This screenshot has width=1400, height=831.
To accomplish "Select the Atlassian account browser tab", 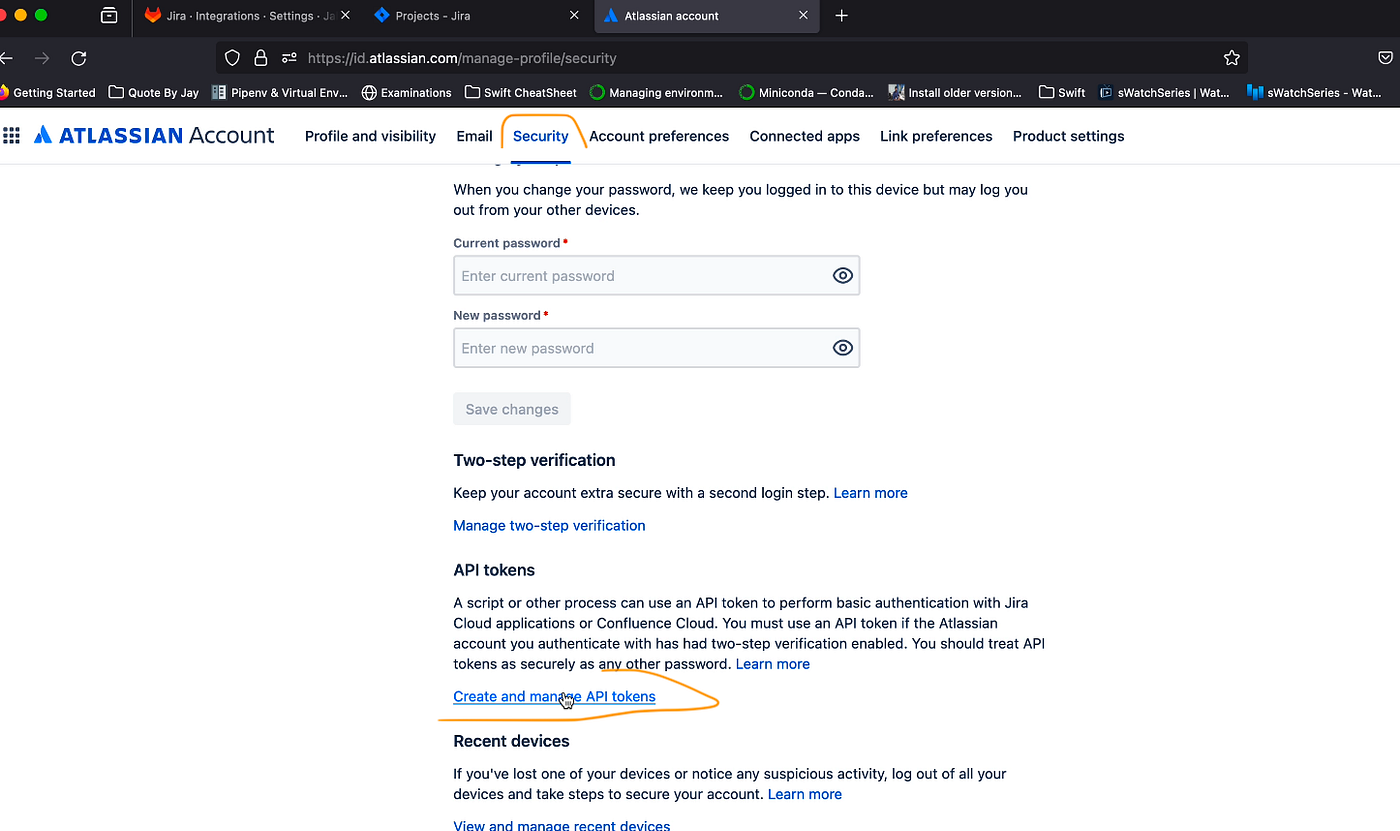I will [x=706, y=16].
